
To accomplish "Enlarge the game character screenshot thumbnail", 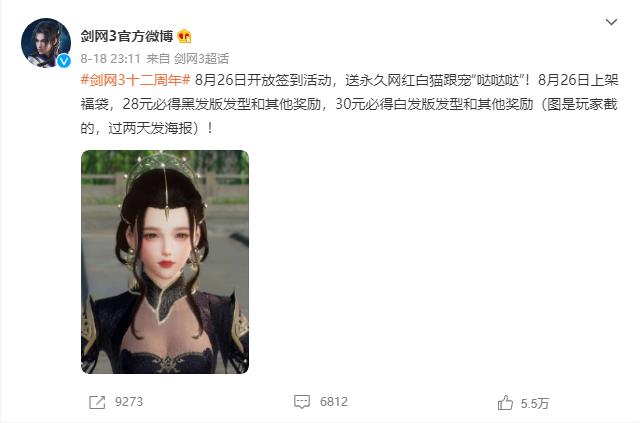I will click(165, 262).
